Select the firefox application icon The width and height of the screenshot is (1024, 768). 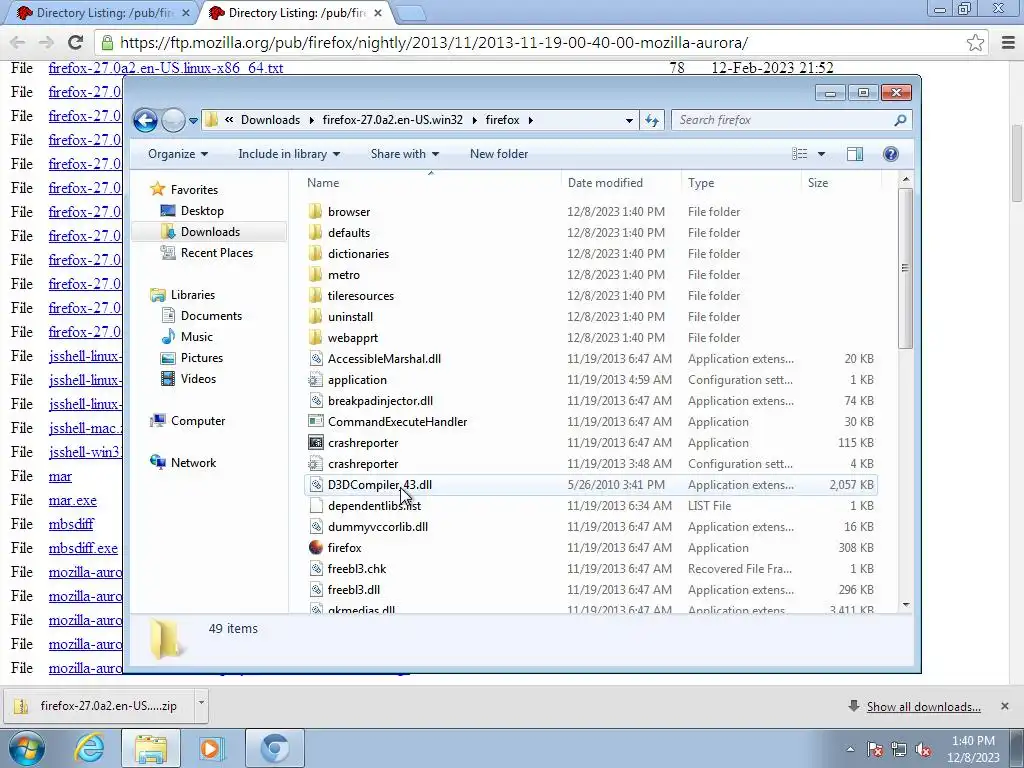click(x=315, y=547)
